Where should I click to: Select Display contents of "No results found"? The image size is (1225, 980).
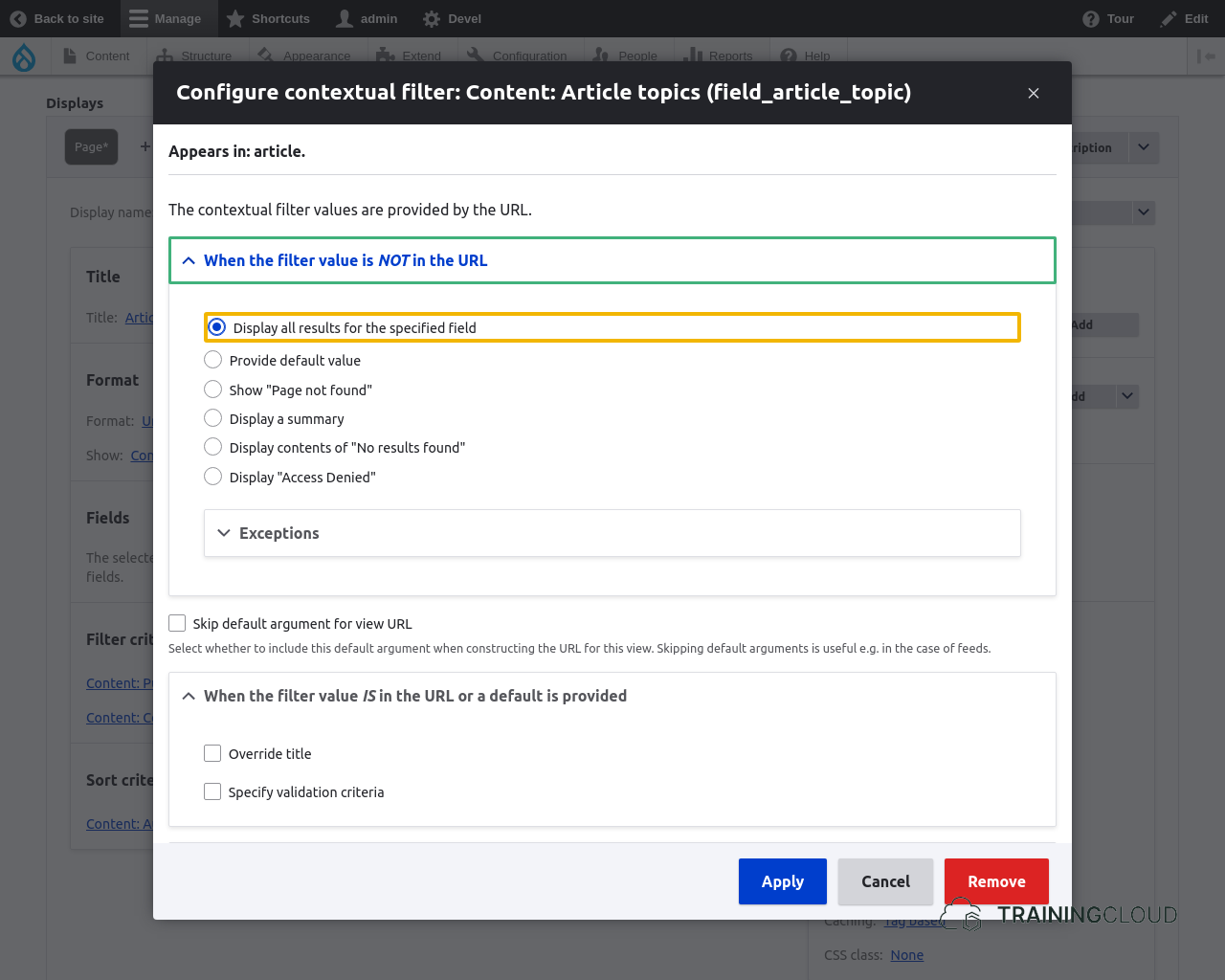click(213, 447)
